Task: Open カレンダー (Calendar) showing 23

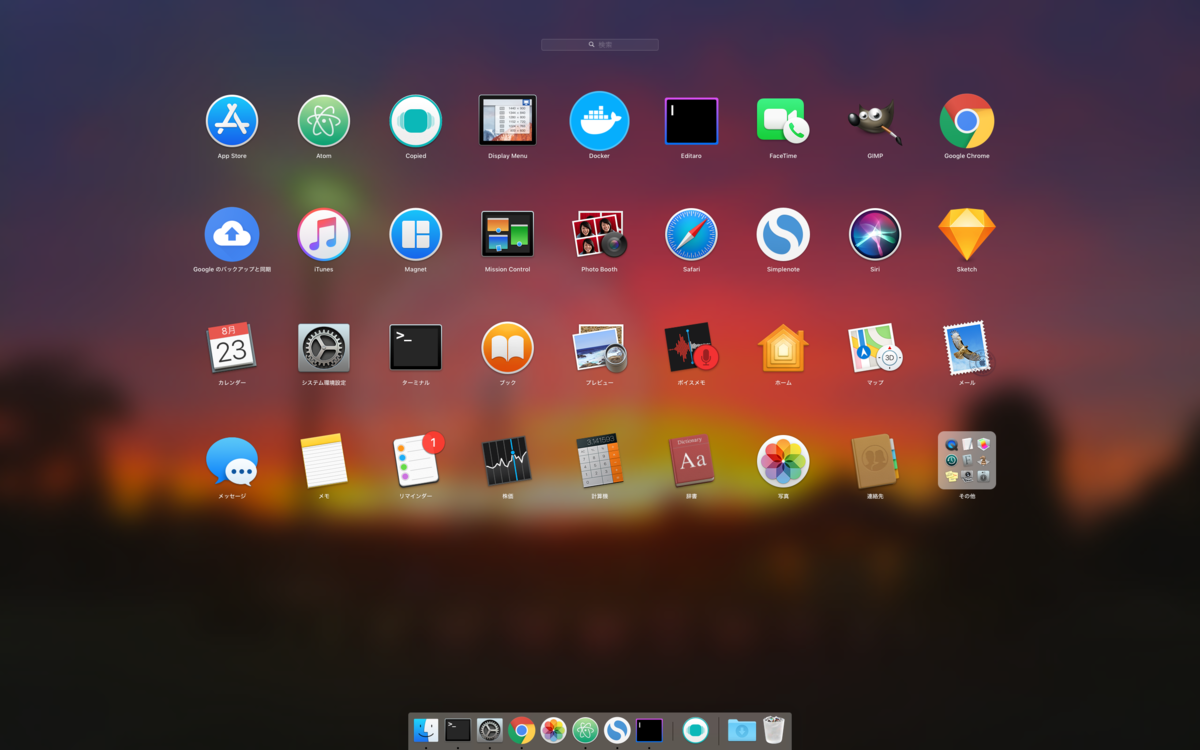Action: tap(232, 348)
